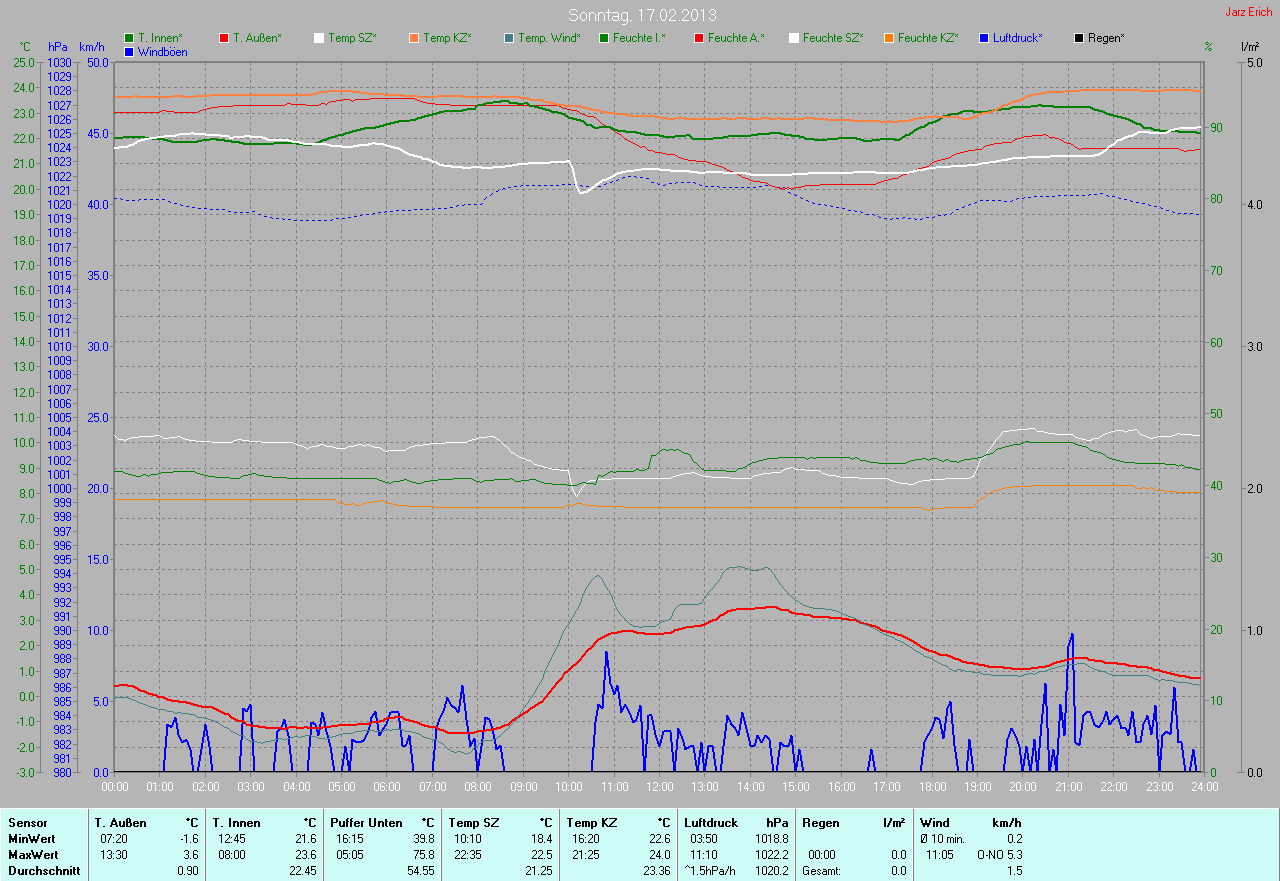Click the red Feuchte A. legend square
The width and height of the screenshot is (1280, 881).
(x=699, y=38)
